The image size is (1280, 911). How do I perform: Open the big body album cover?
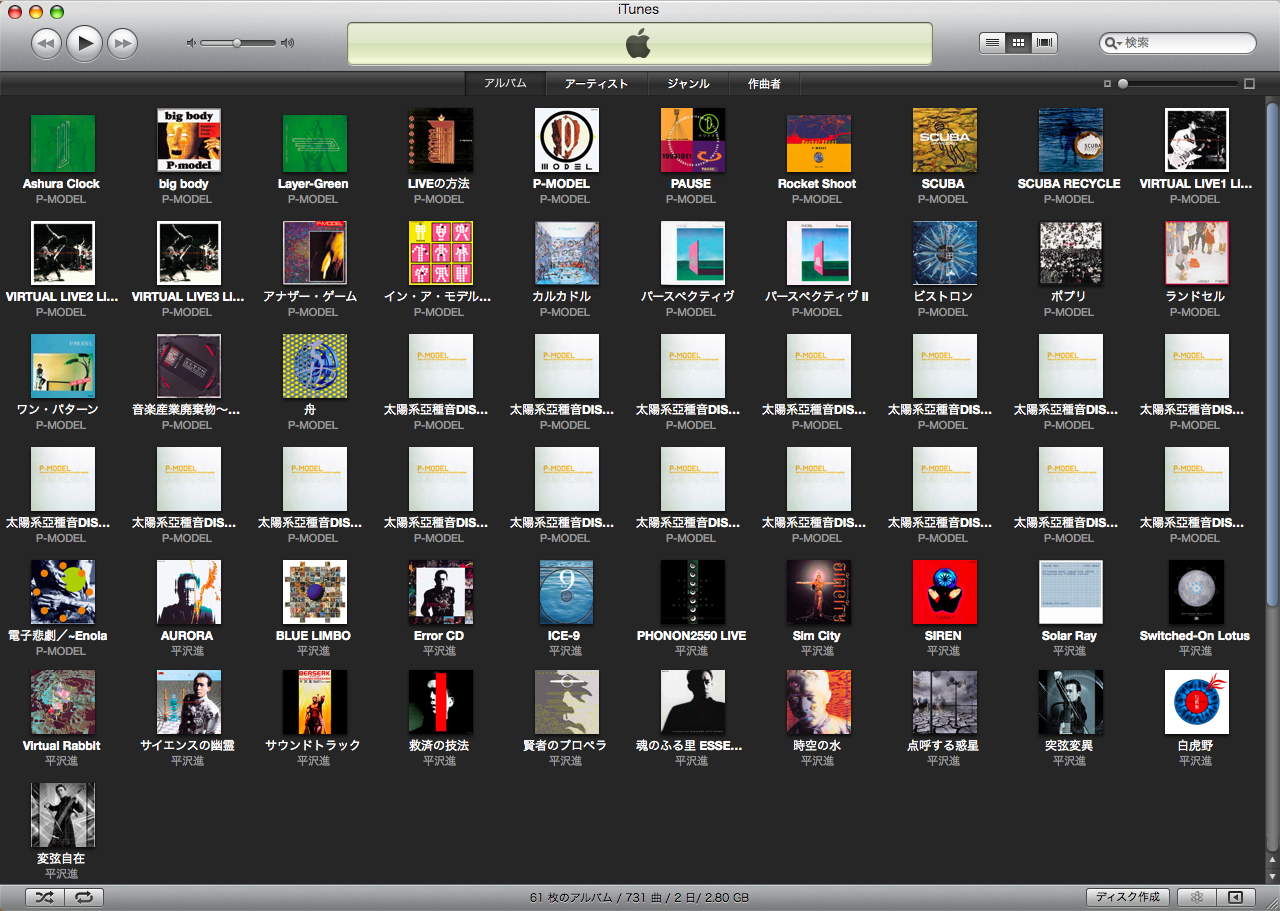[x=189, y=140]
